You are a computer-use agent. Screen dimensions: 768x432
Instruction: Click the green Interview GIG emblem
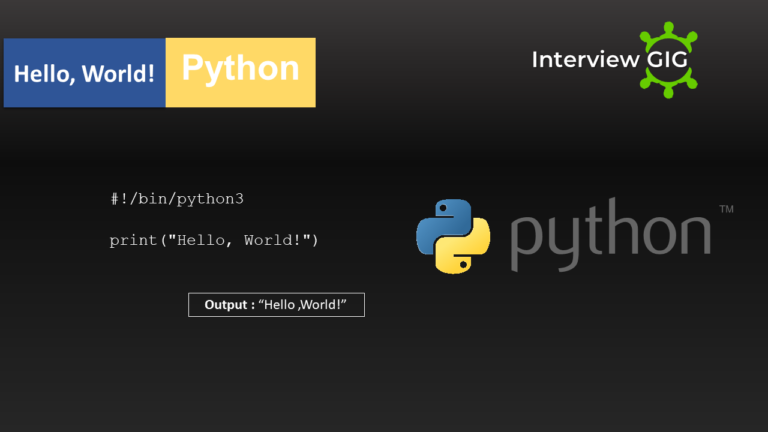click(668, 60)
